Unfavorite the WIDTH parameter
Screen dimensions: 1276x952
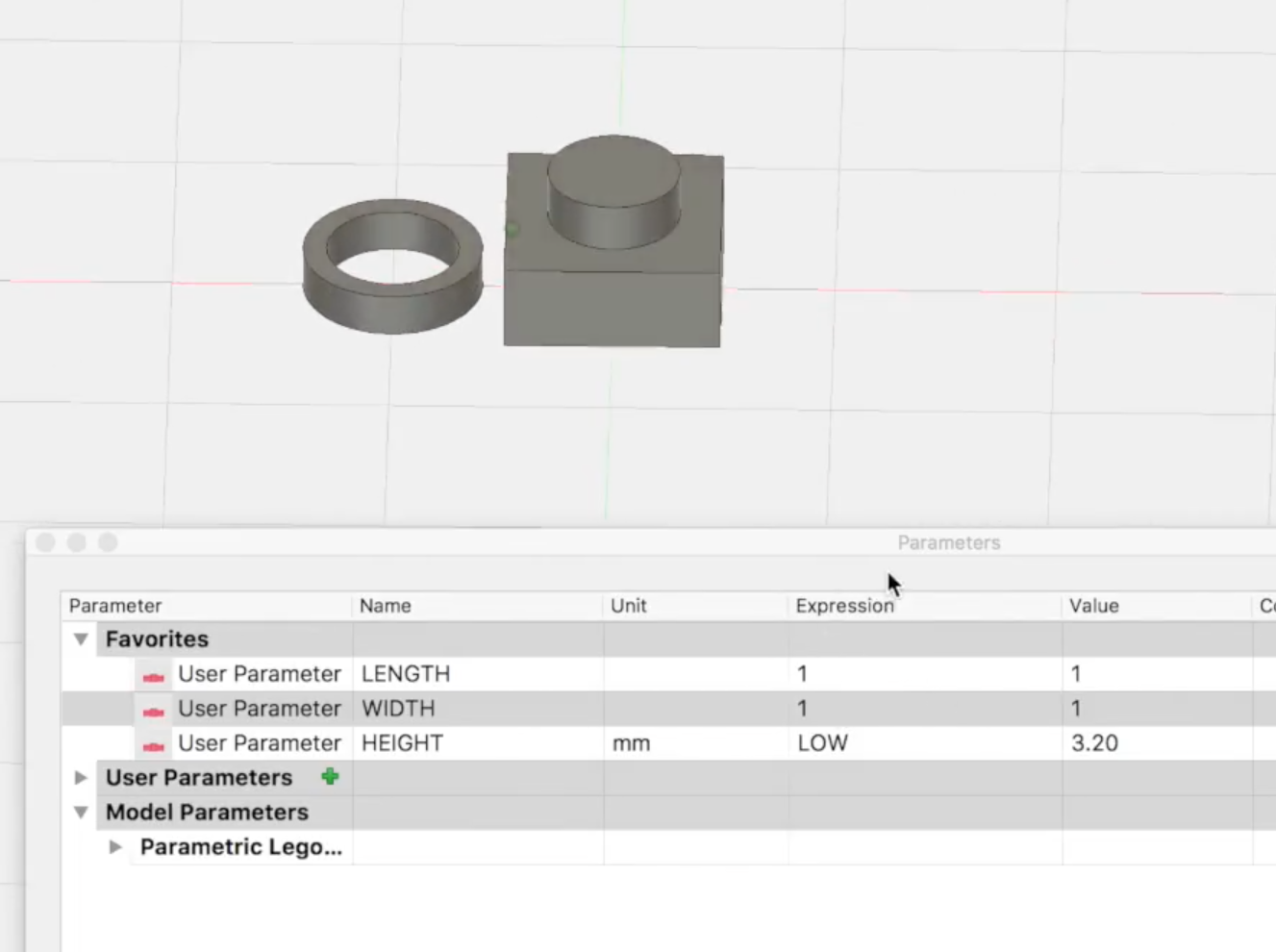coord(155,709)
